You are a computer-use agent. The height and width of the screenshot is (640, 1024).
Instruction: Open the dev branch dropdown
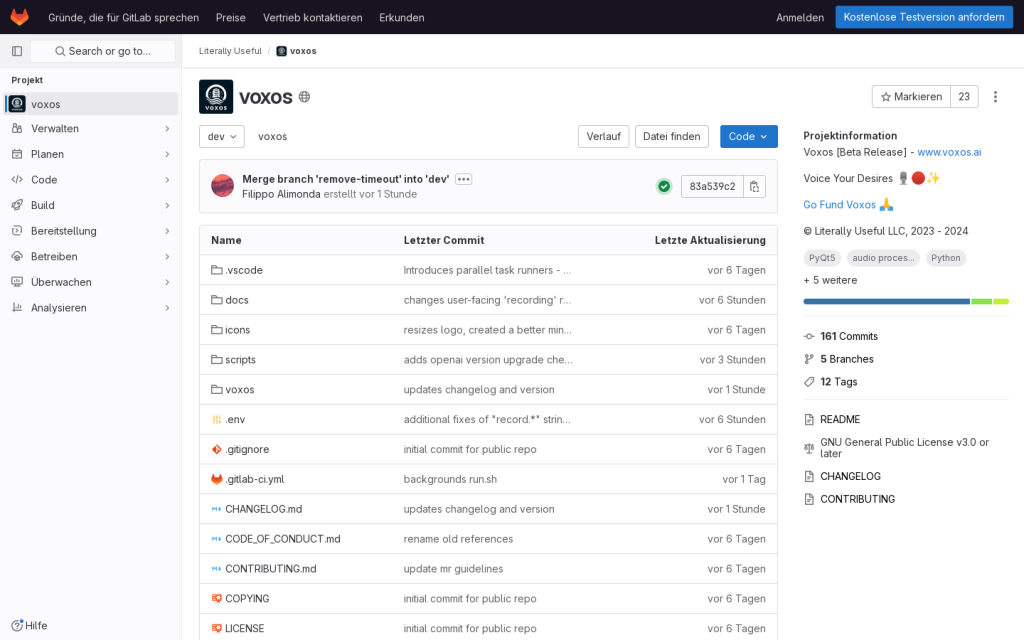[221, 137]
